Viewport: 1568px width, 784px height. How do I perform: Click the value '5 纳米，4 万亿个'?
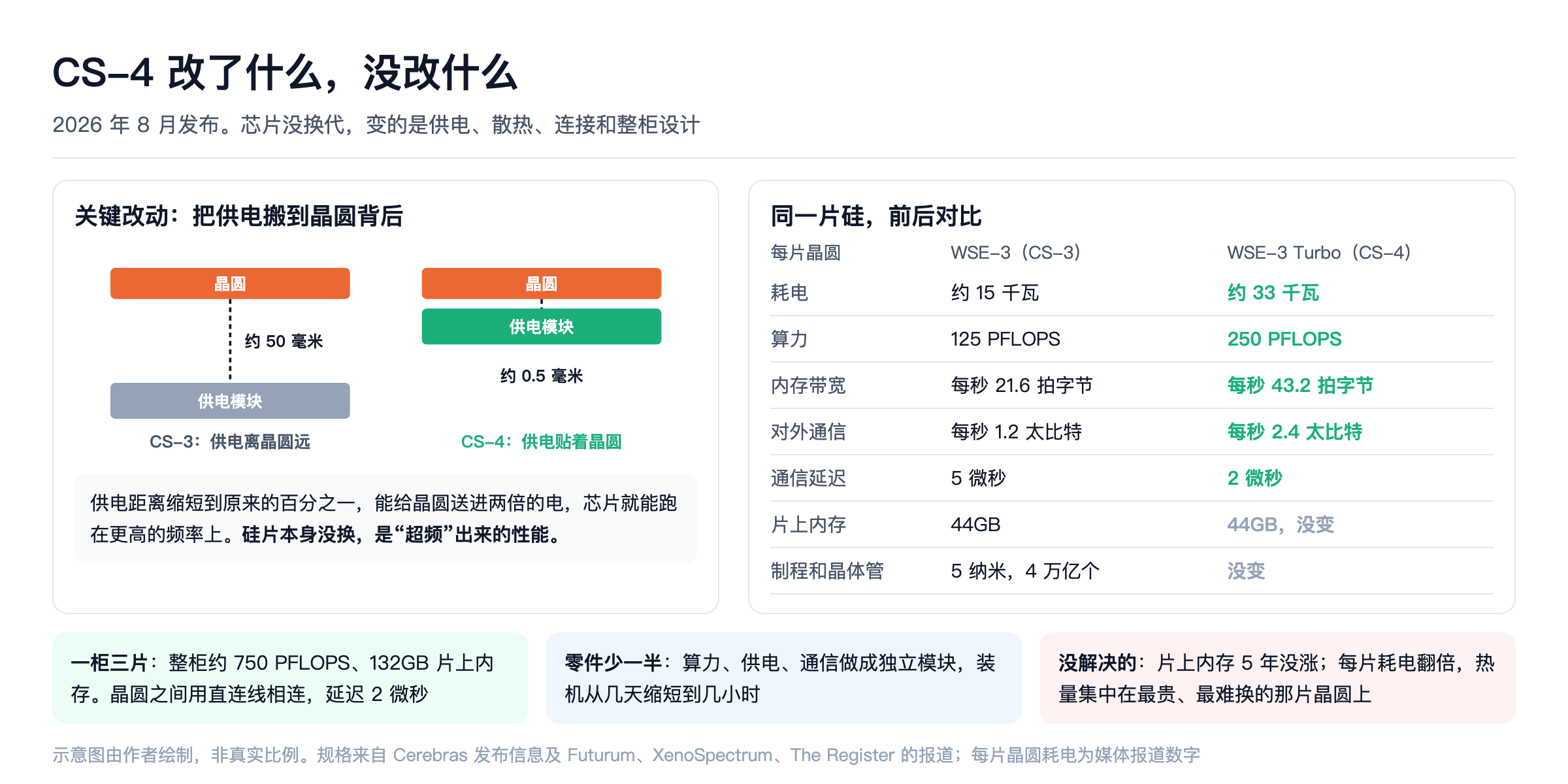click(x=1025, y=571)
